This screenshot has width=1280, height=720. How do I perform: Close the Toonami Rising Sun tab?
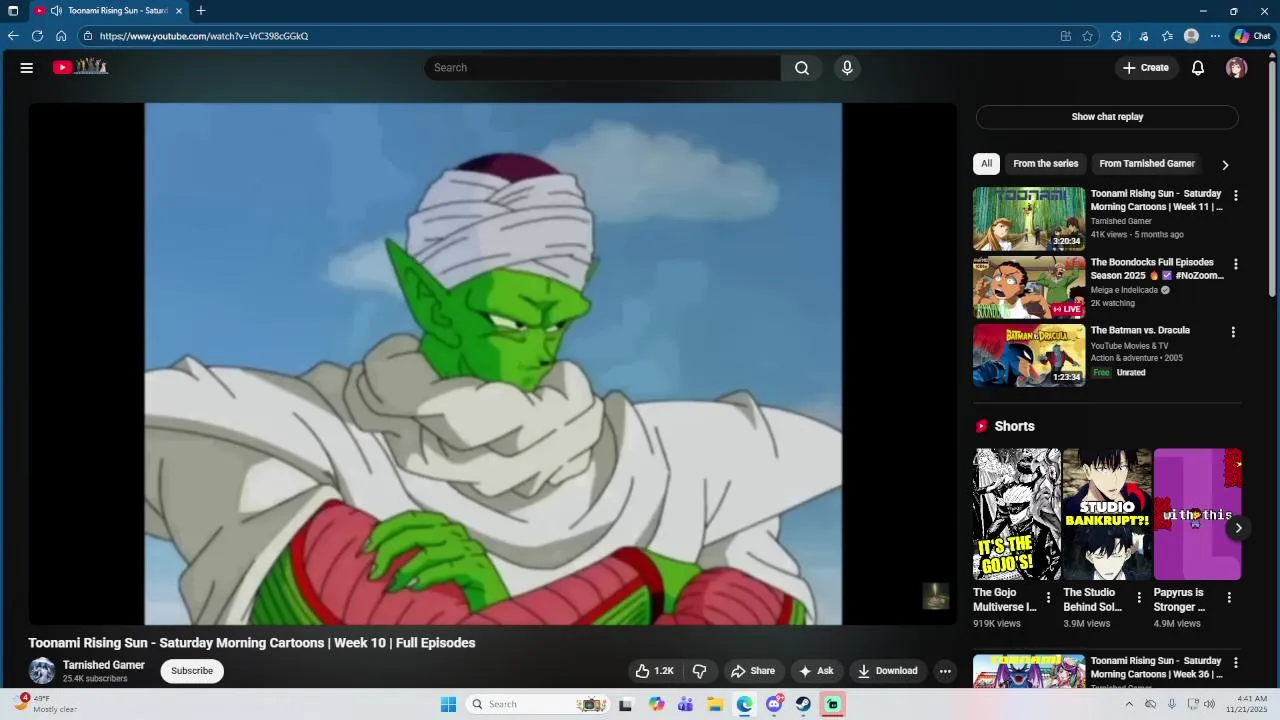tap(179, 11)
